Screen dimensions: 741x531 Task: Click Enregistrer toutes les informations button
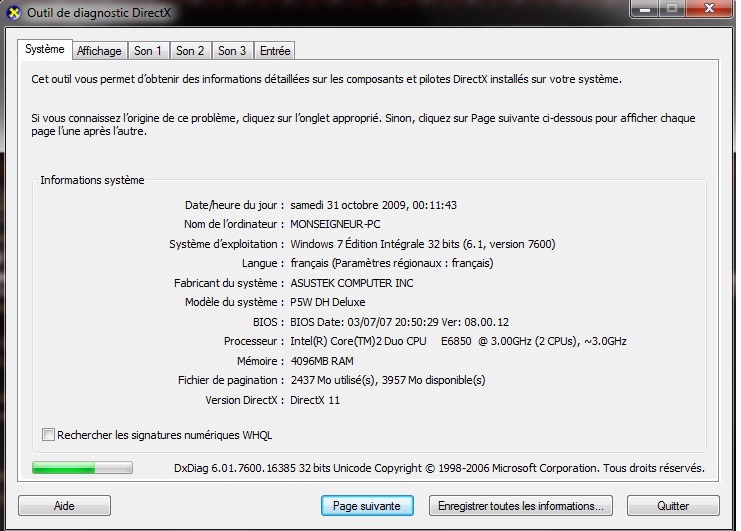[x=521, y=505]
